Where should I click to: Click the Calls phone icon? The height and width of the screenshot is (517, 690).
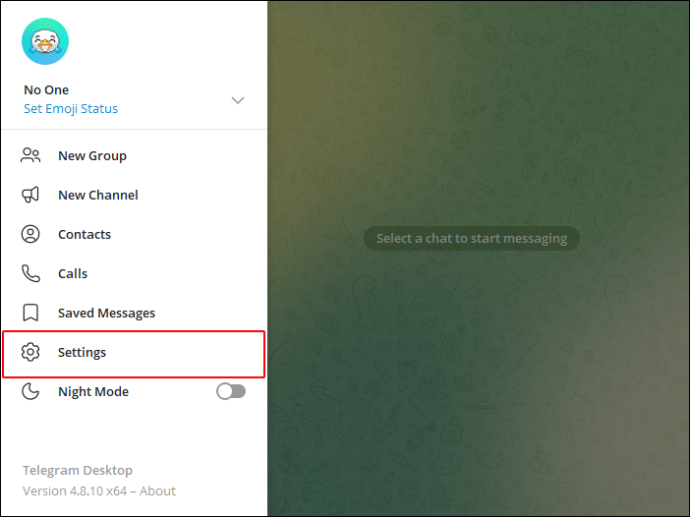pos(30,273)
